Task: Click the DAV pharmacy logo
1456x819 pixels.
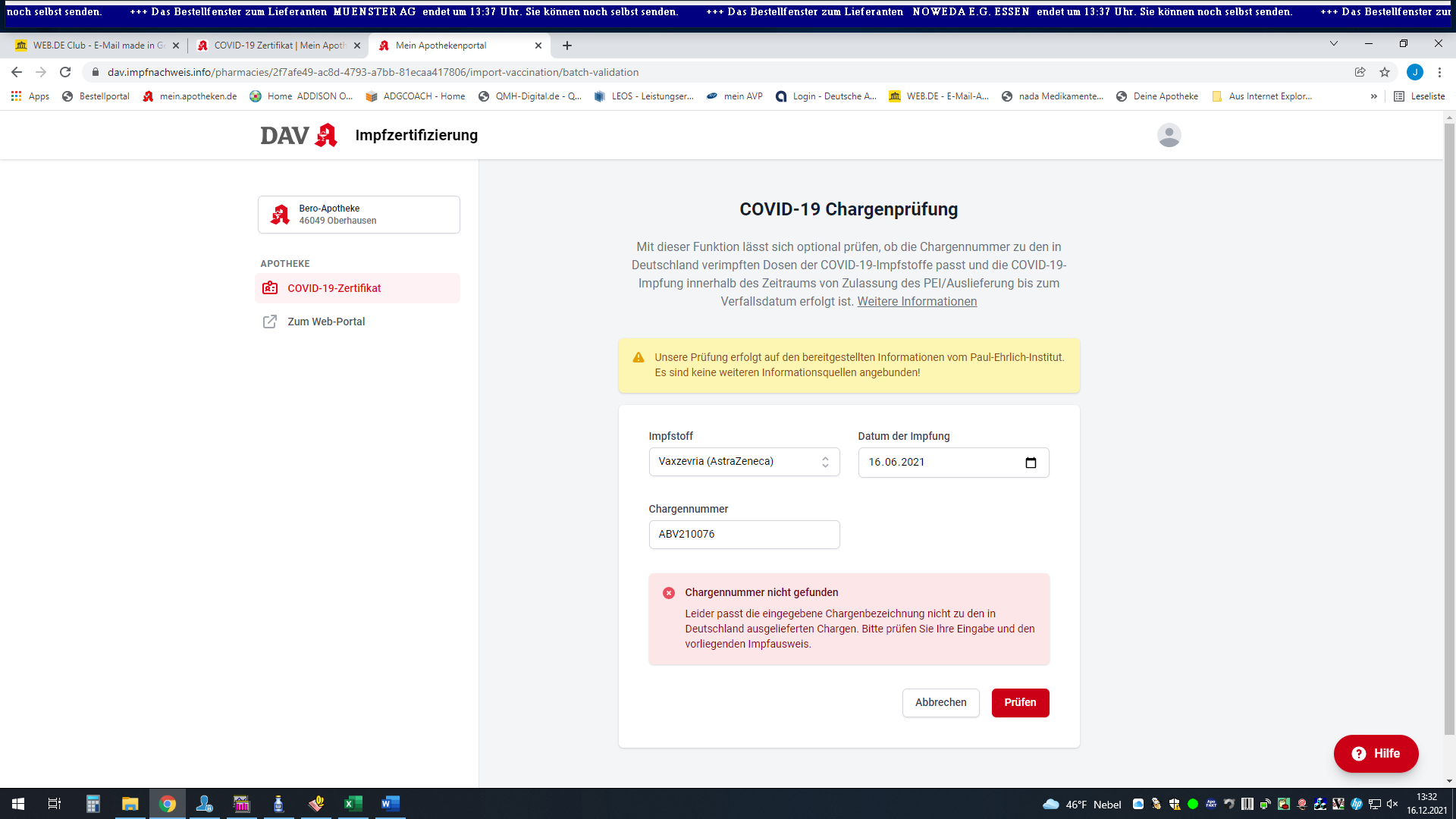Action: (299, 135)
